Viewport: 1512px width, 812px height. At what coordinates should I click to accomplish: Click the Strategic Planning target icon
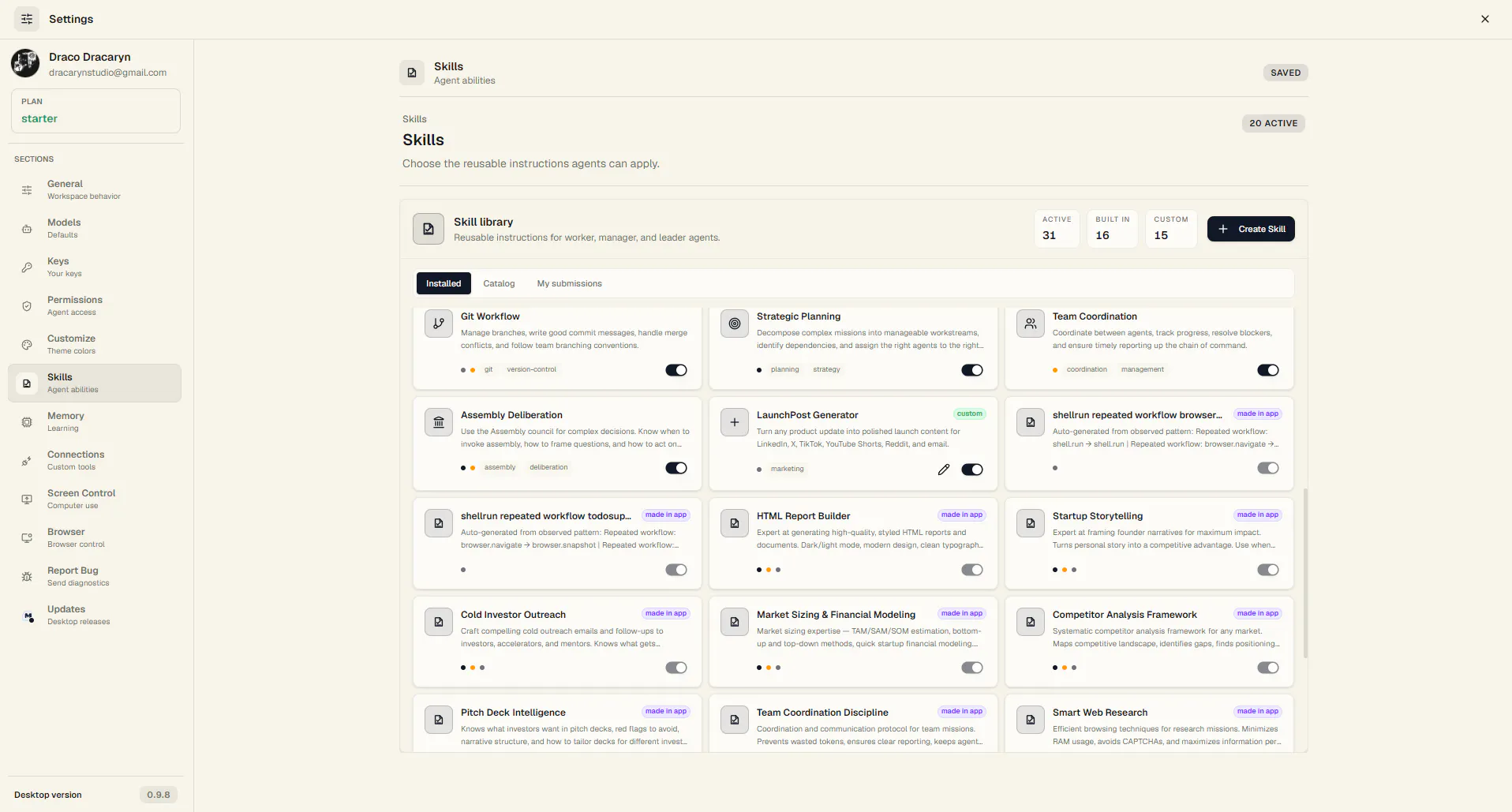735,324
